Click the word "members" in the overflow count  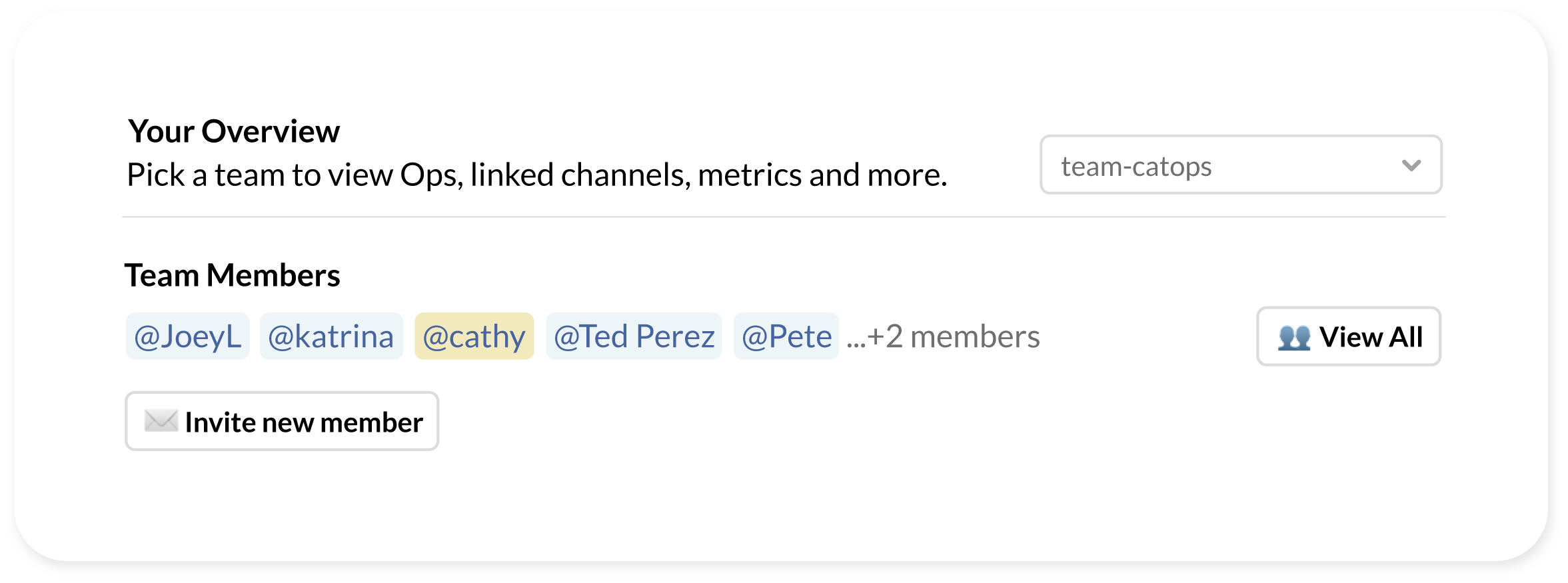click(975, 336)
